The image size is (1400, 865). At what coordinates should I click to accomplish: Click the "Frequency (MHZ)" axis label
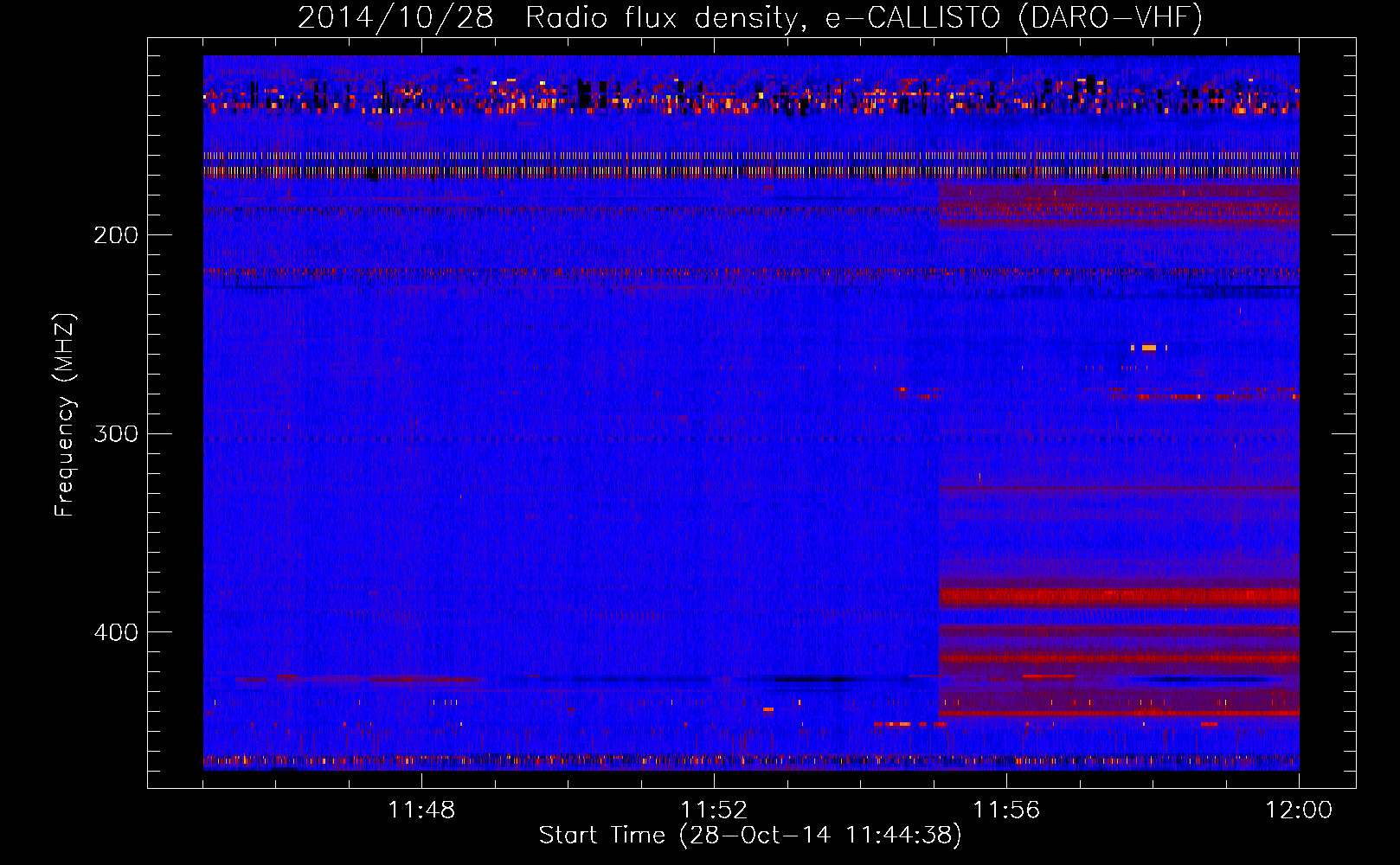[x=65, y=414]
